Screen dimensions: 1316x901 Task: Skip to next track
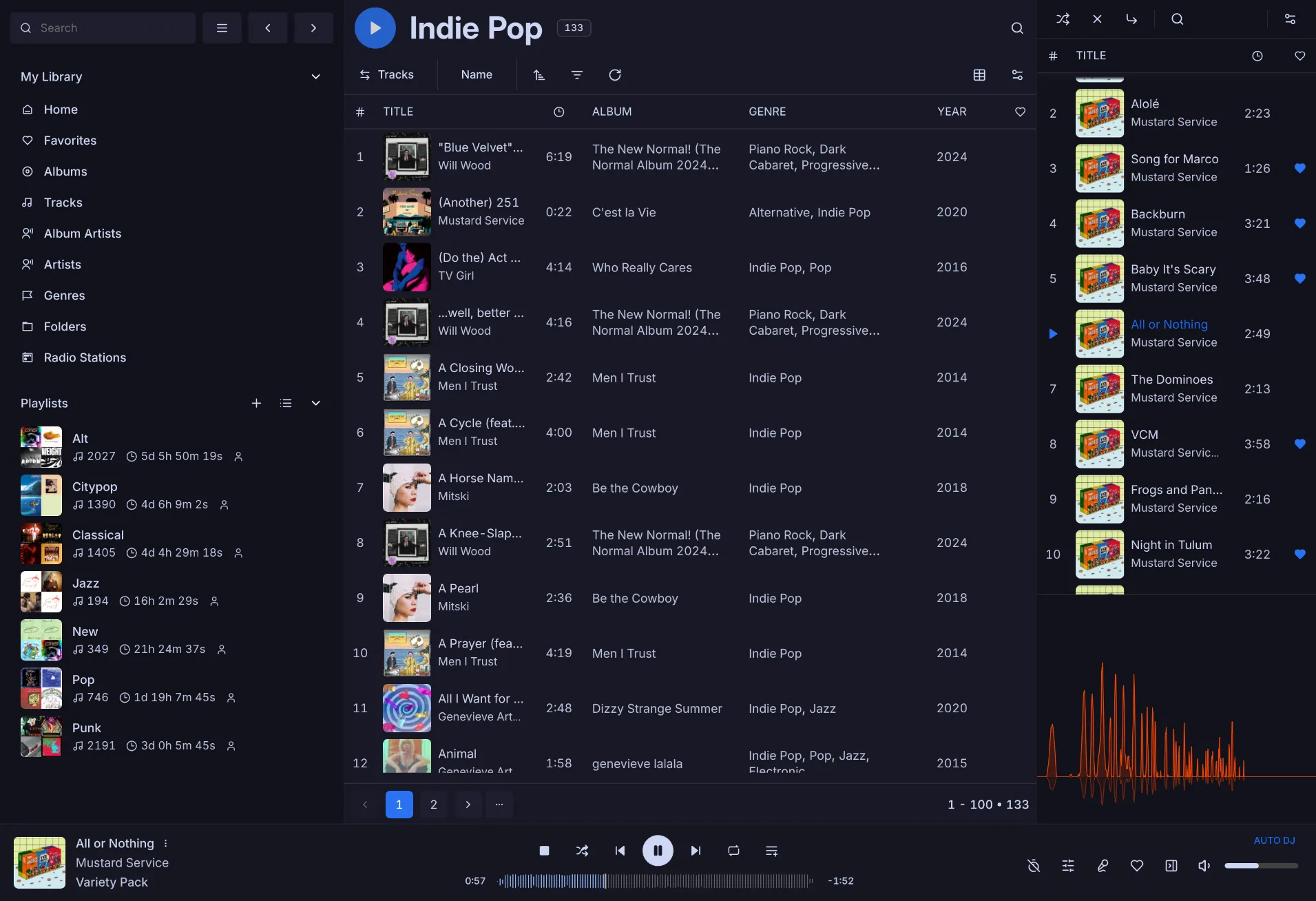(x=696, y=851)
